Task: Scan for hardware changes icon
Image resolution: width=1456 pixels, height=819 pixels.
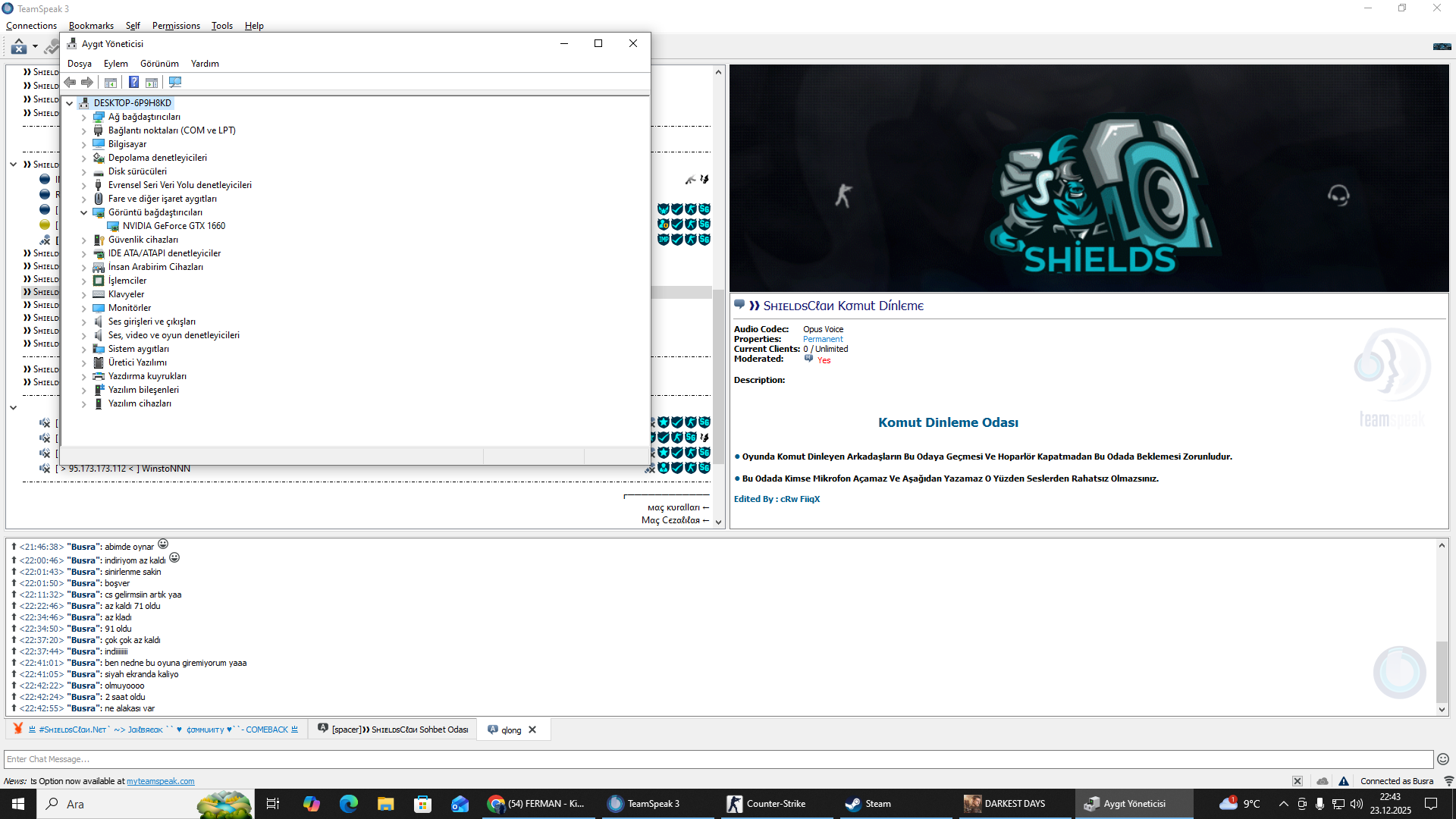Action: pyautogui.click(x=175, y=83)
